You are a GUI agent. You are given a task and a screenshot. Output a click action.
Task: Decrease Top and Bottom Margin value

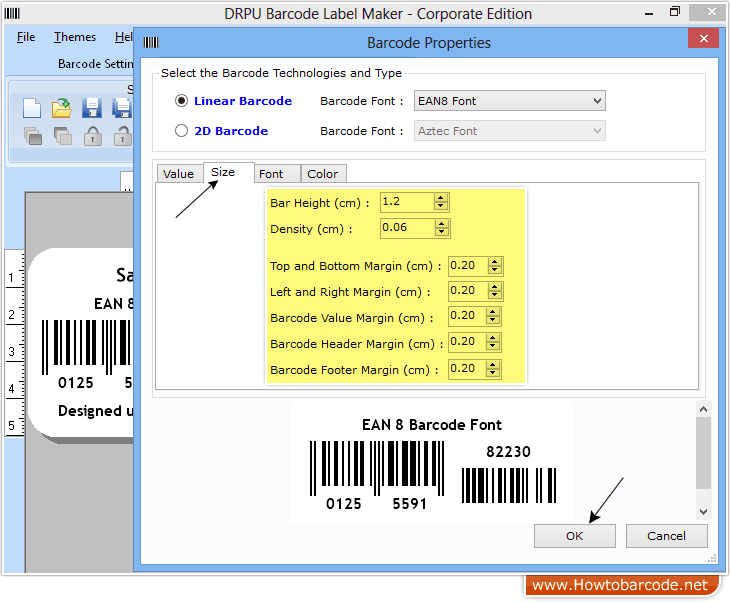(495, 271)
